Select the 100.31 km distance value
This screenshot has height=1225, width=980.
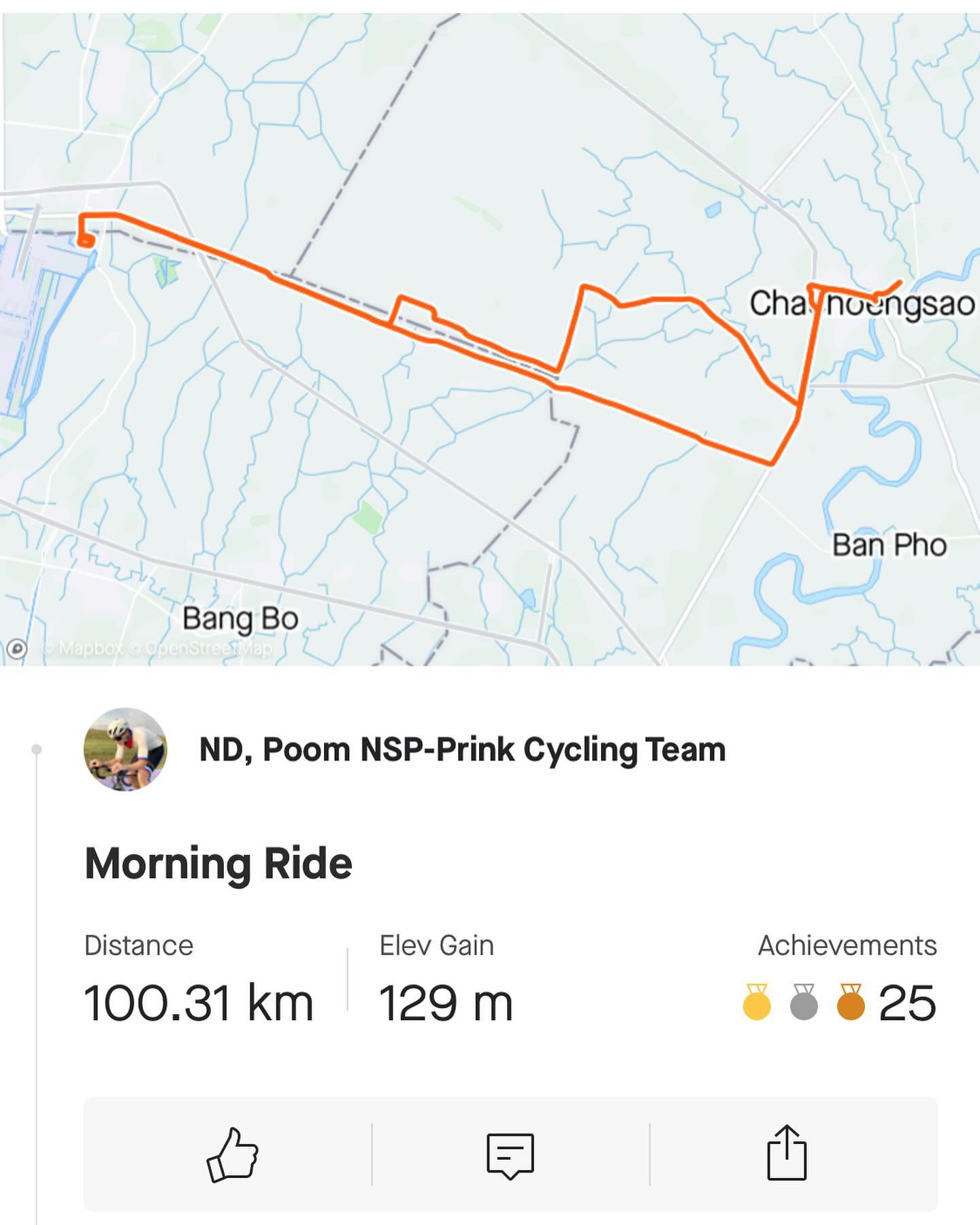pyautogui.click(x=199, y=1003)
